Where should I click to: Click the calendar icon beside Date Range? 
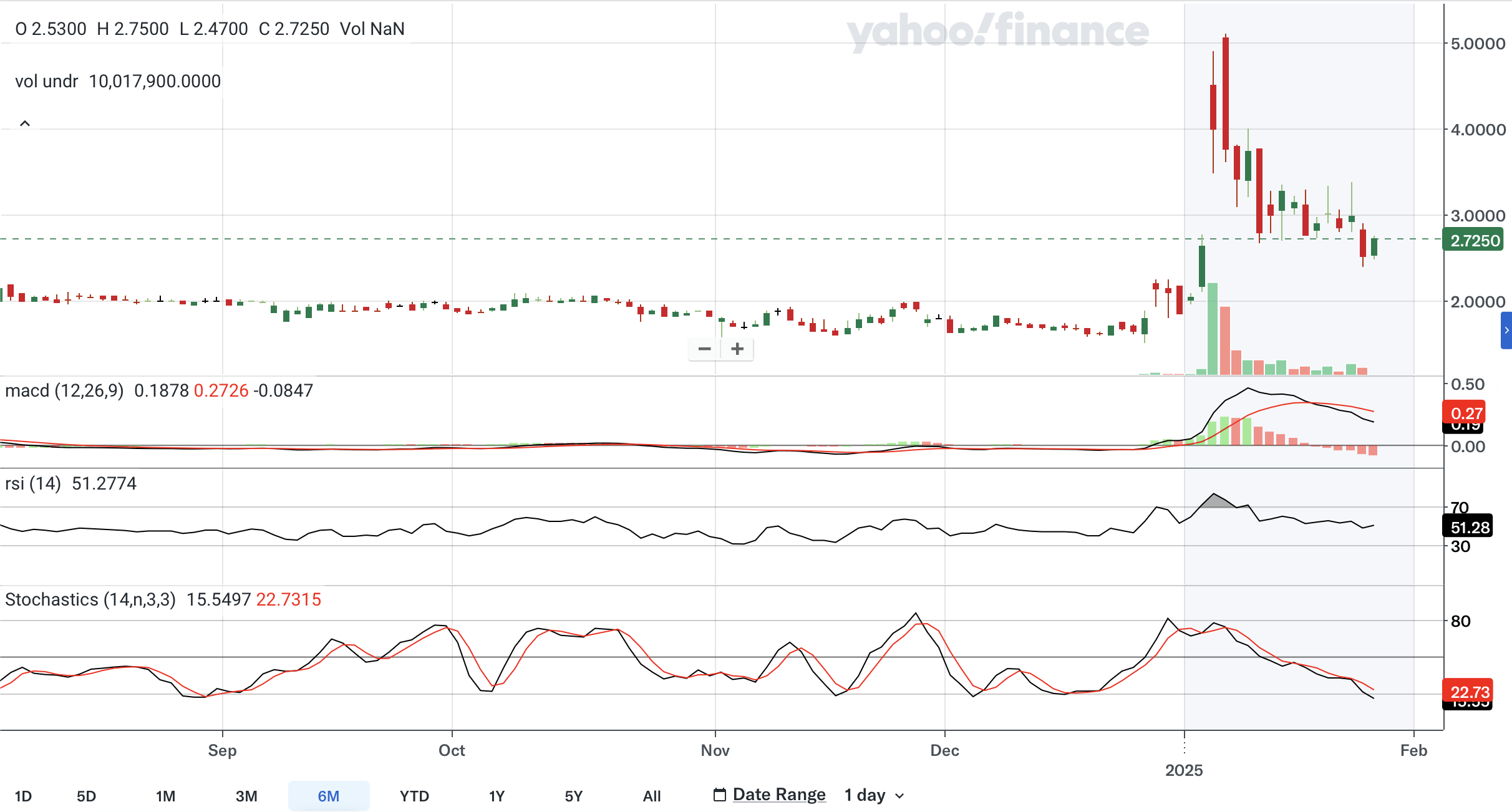point(720,793)
